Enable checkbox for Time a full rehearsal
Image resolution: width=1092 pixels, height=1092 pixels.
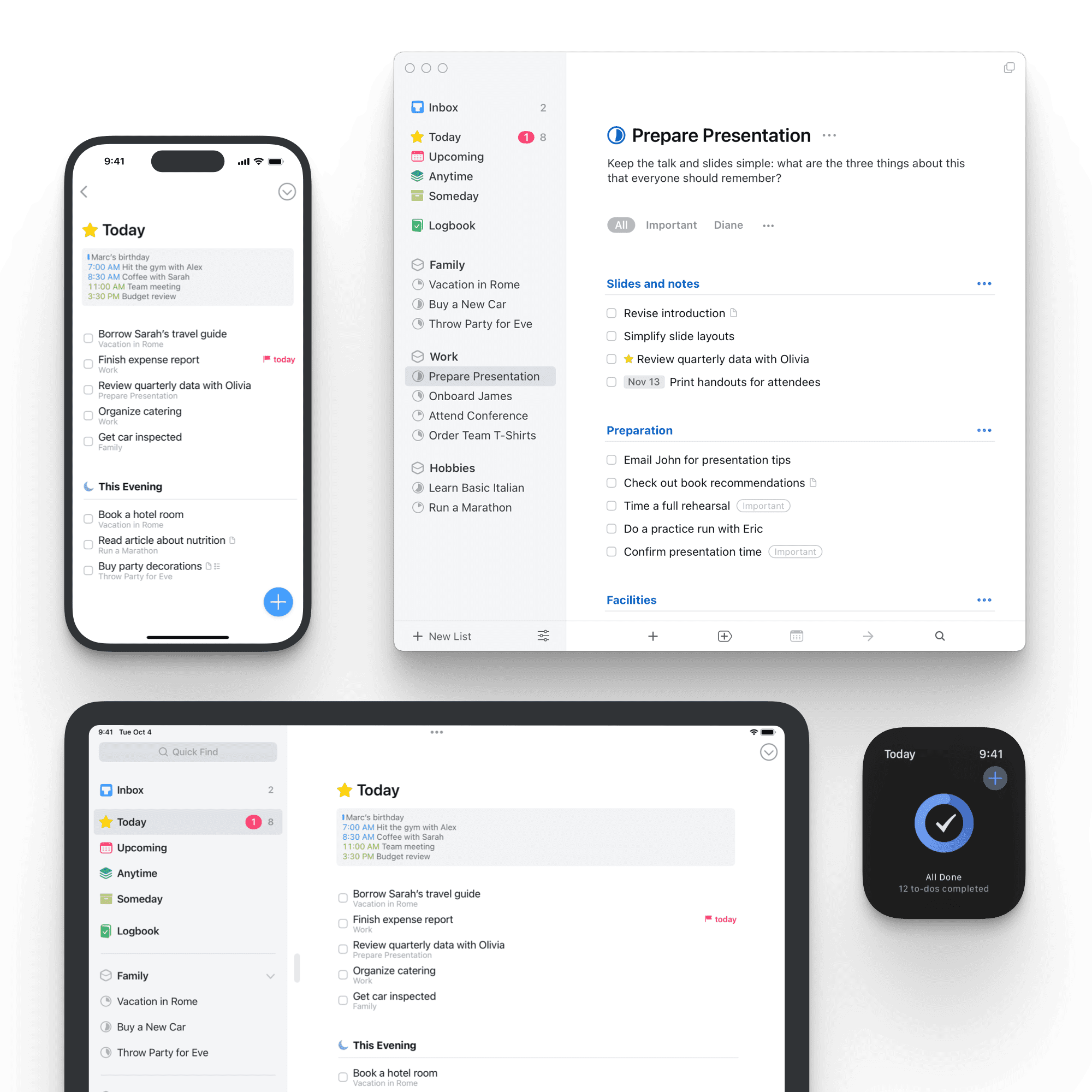pyautogui.click(x=611, y=505)
